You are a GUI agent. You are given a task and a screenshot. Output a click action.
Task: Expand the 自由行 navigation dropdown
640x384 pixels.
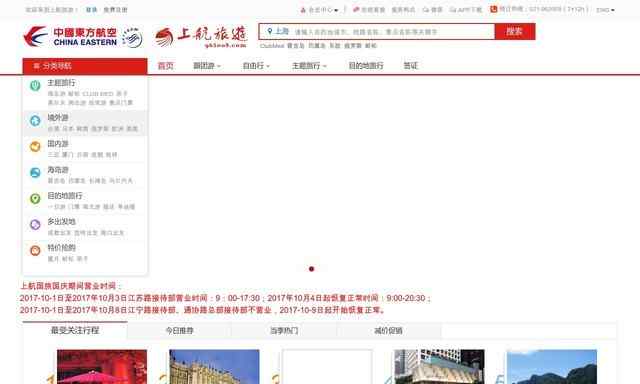pos(256,66)
